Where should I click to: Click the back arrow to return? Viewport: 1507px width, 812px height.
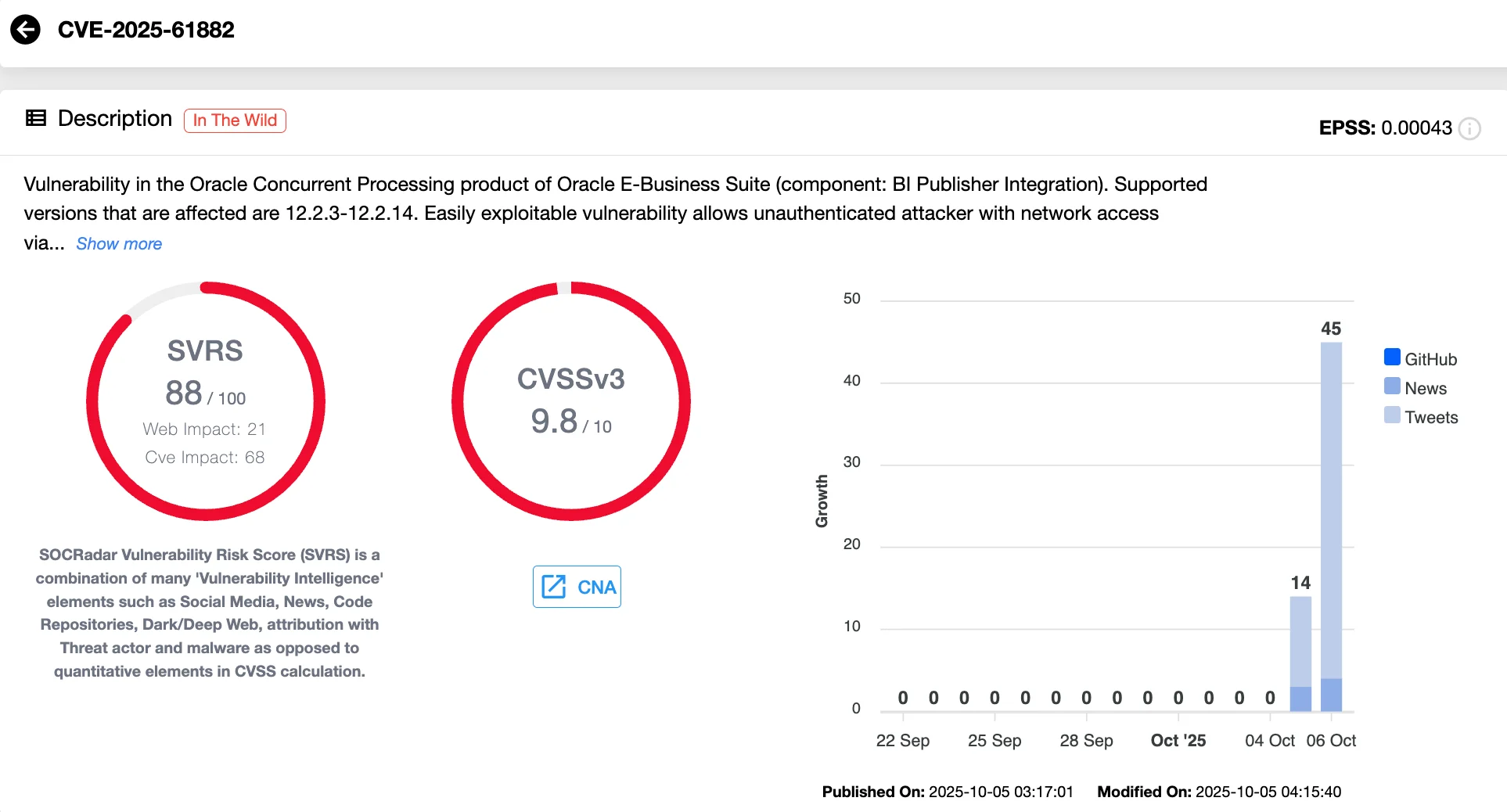tap(26, 30)
